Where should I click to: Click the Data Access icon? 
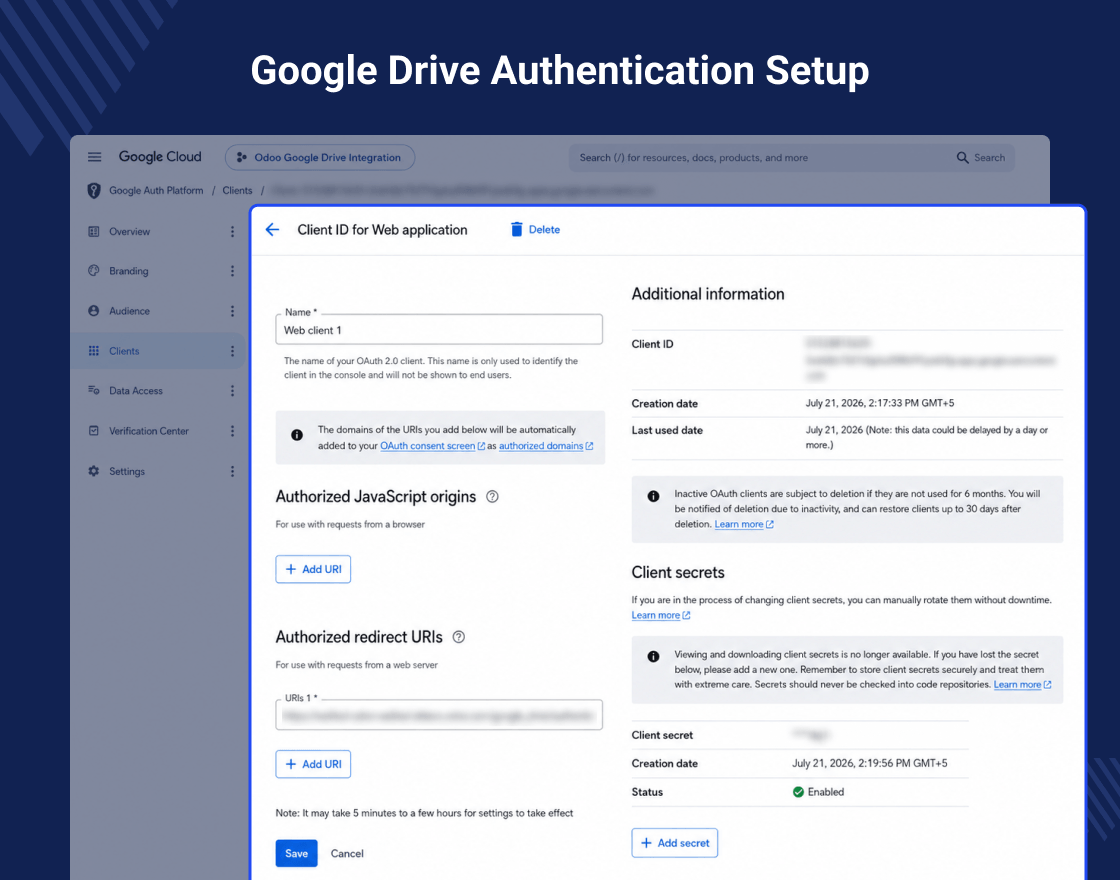tap(94, 390)
